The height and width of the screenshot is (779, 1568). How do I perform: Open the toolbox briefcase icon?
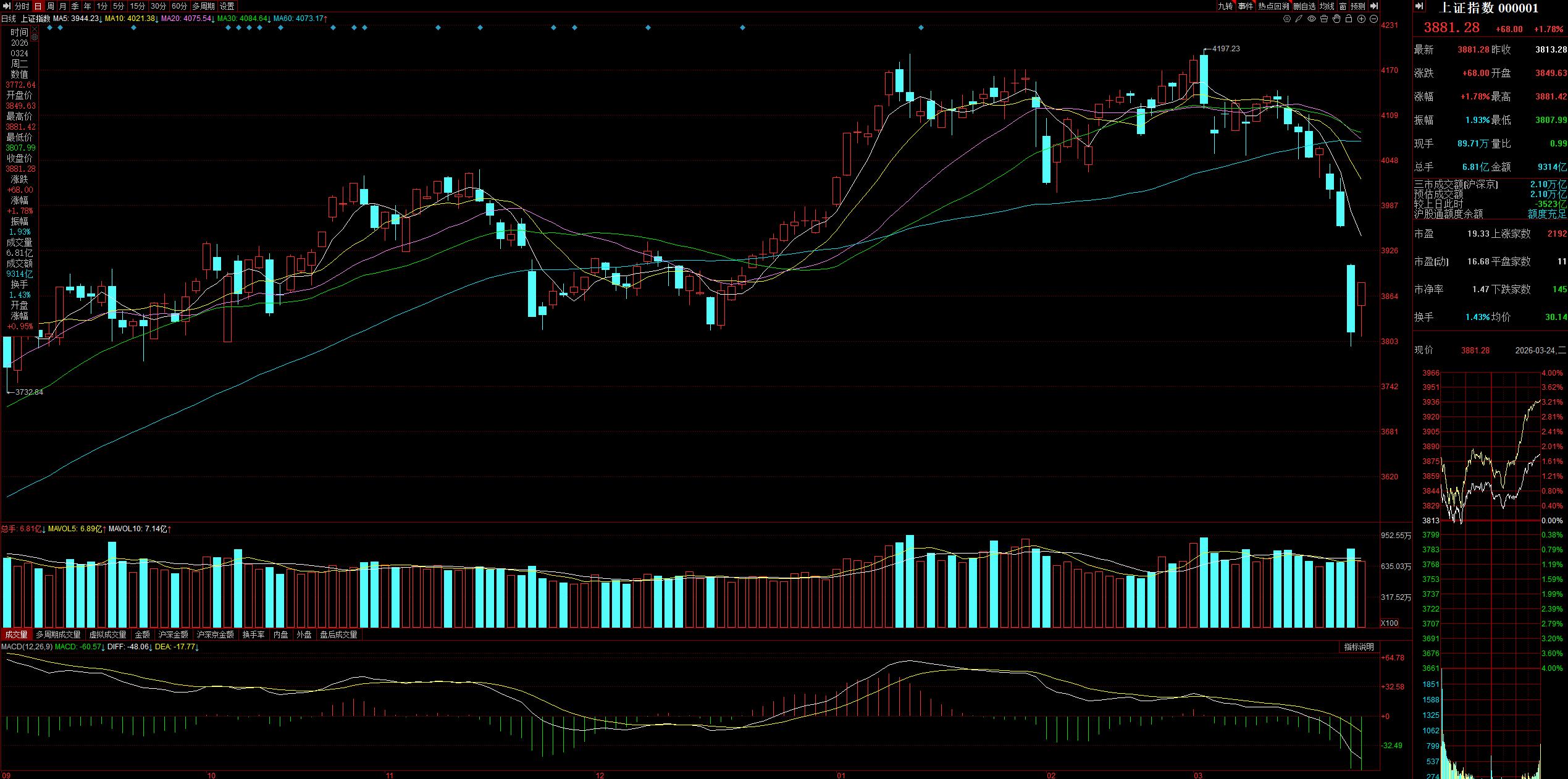1324,19
